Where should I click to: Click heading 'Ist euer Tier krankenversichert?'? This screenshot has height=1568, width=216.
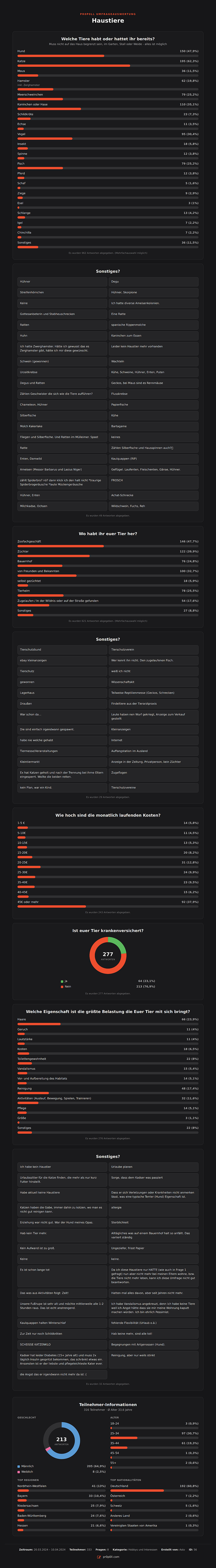click(108, 931)
